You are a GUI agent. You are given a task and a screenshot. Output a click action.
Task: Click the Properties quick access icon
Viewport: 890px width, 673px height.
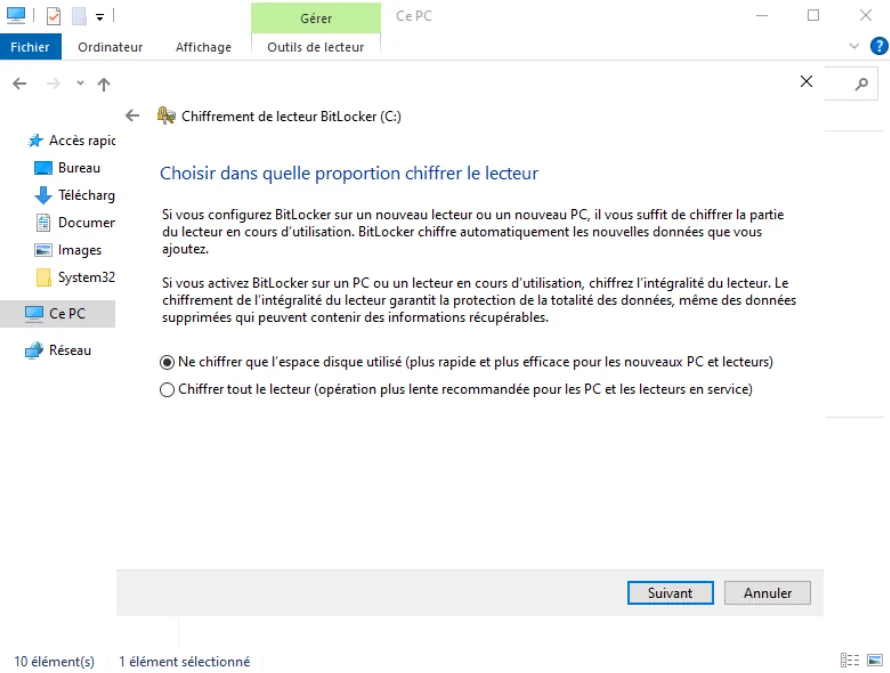tap(53, 16)
